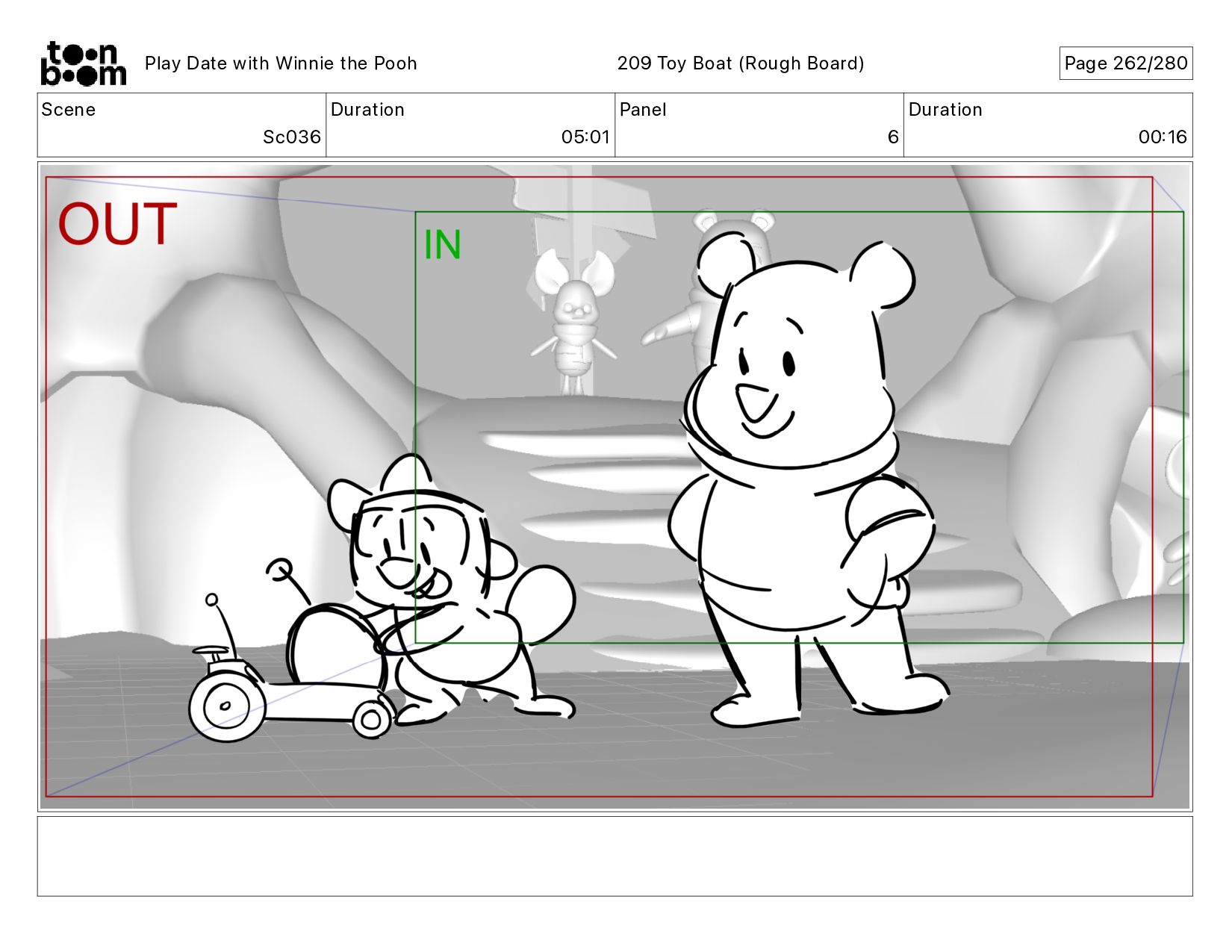The image size is (1232, 952).
Task: Click the panel duration value '00:16'
Action: pyautogui.click(x=1163, y=137)
